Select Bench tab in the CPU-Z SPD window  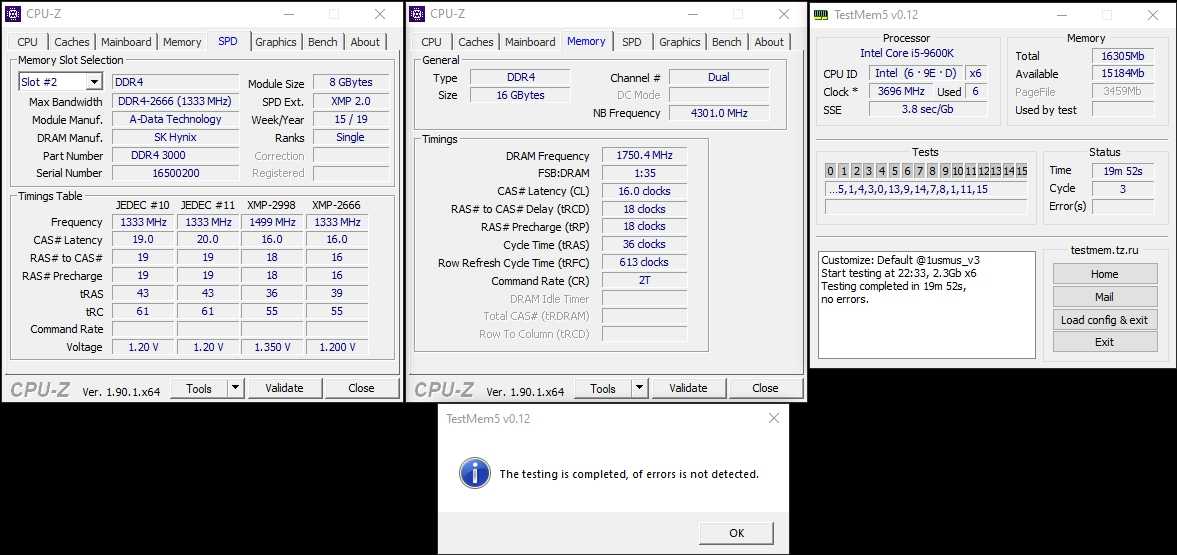(322, 42)
